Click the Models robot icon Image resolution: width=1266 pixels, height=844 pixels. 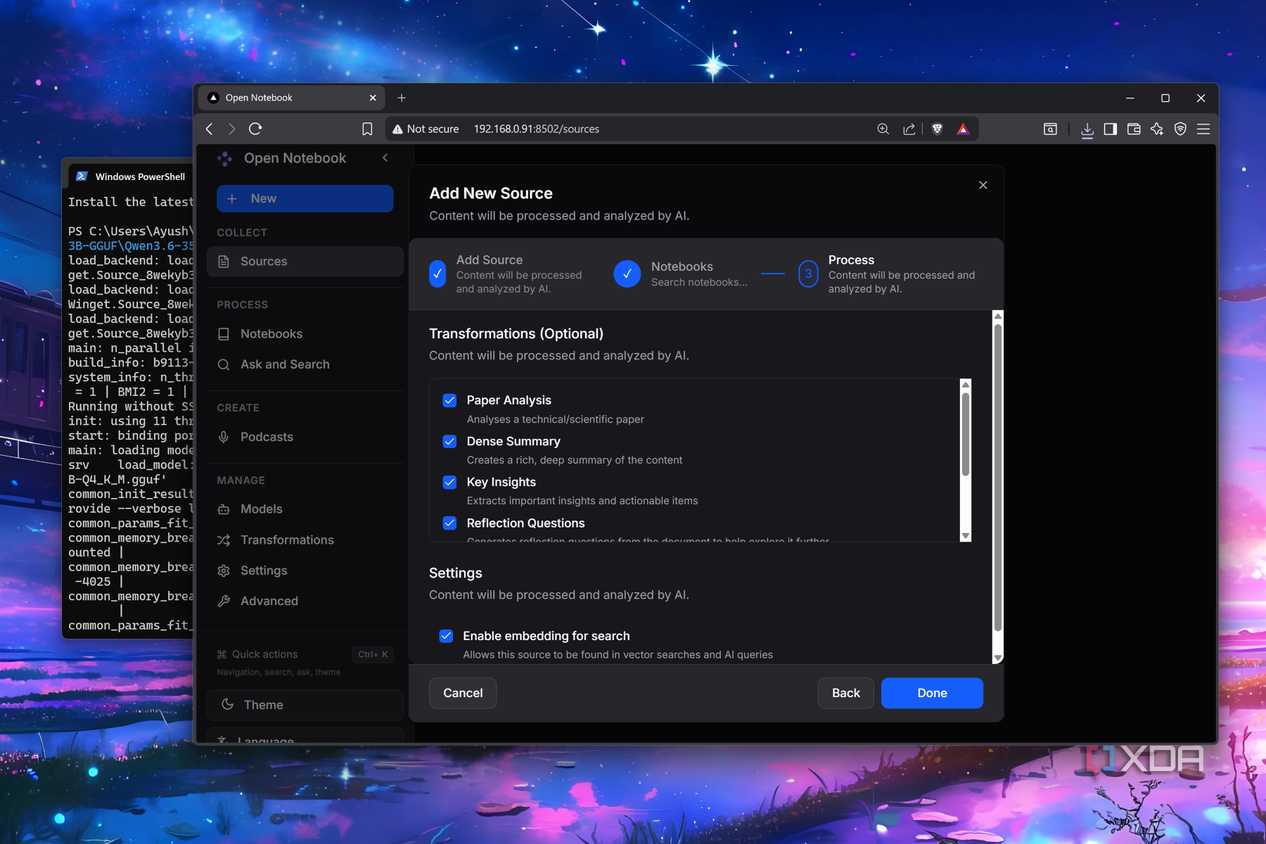coord(224,509)
